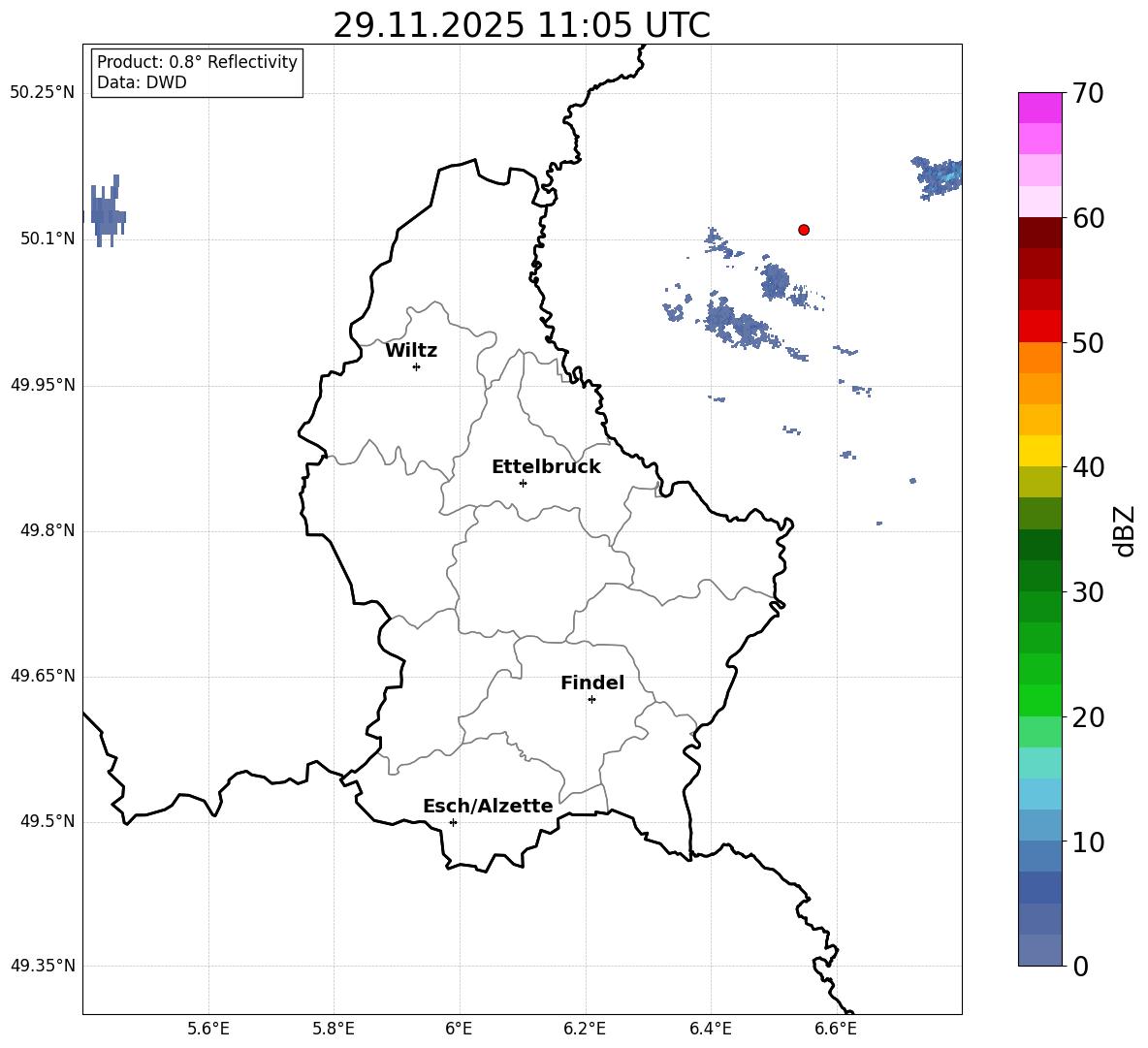Click the magenta top segment of the colorbar
This screenshot has height=1048, width=1148.
click(1040, 108)
